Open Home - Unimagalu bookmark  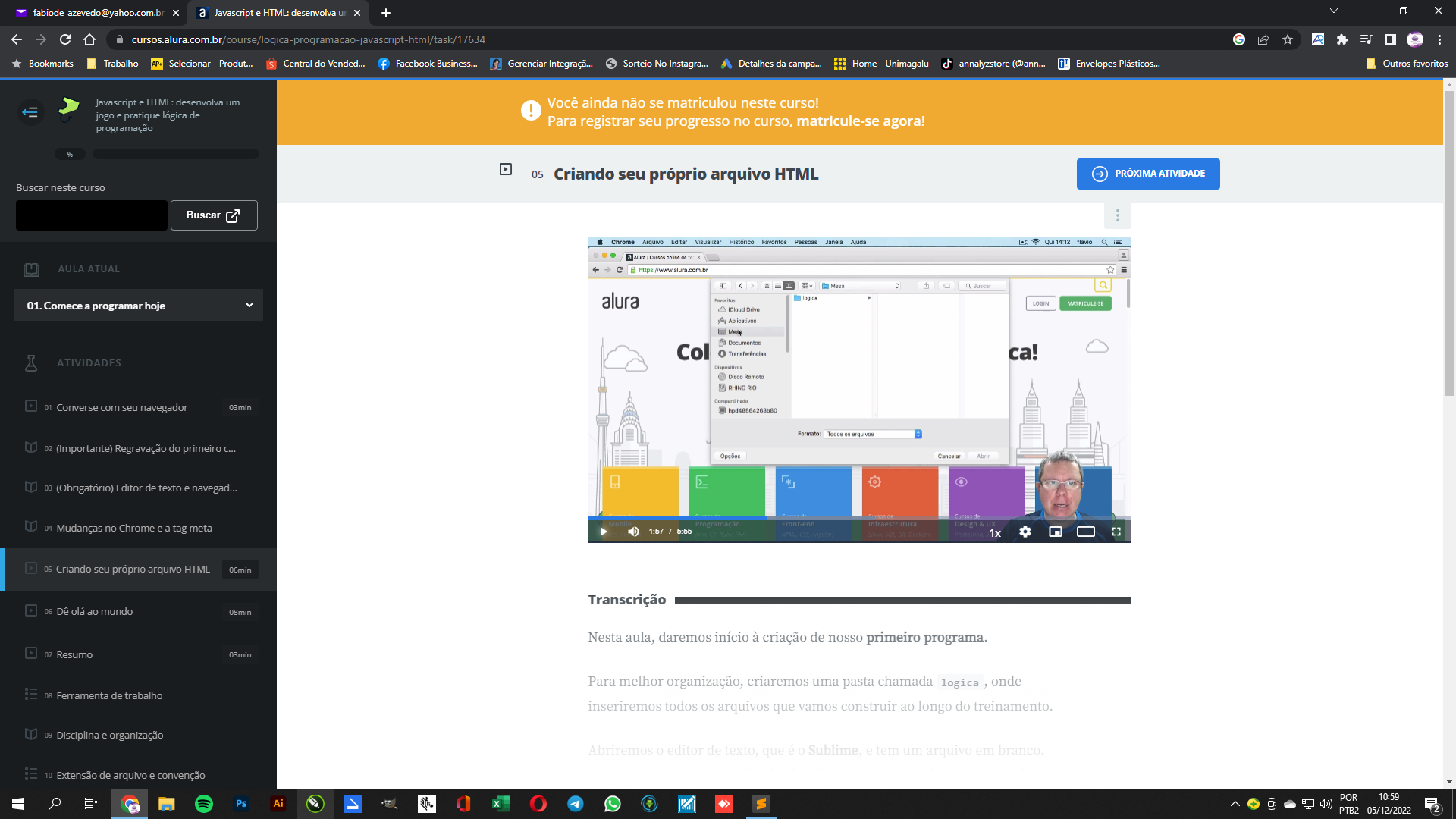click(881, 64)
